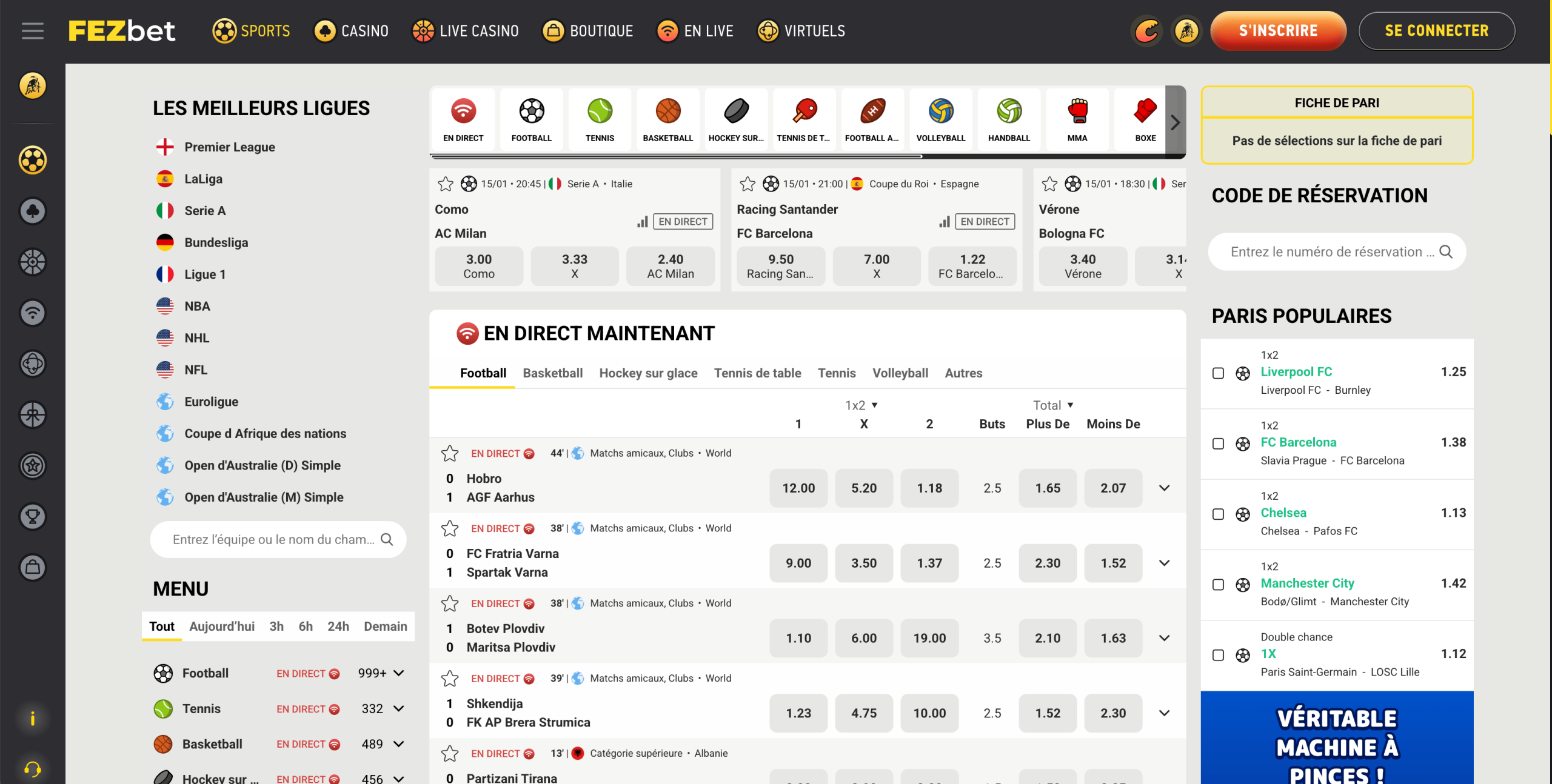Tick the Manchester City popular bet checkbox
Image resolution: width=1552 pixels, height=784 pixels.
(x=1219, y=585)
